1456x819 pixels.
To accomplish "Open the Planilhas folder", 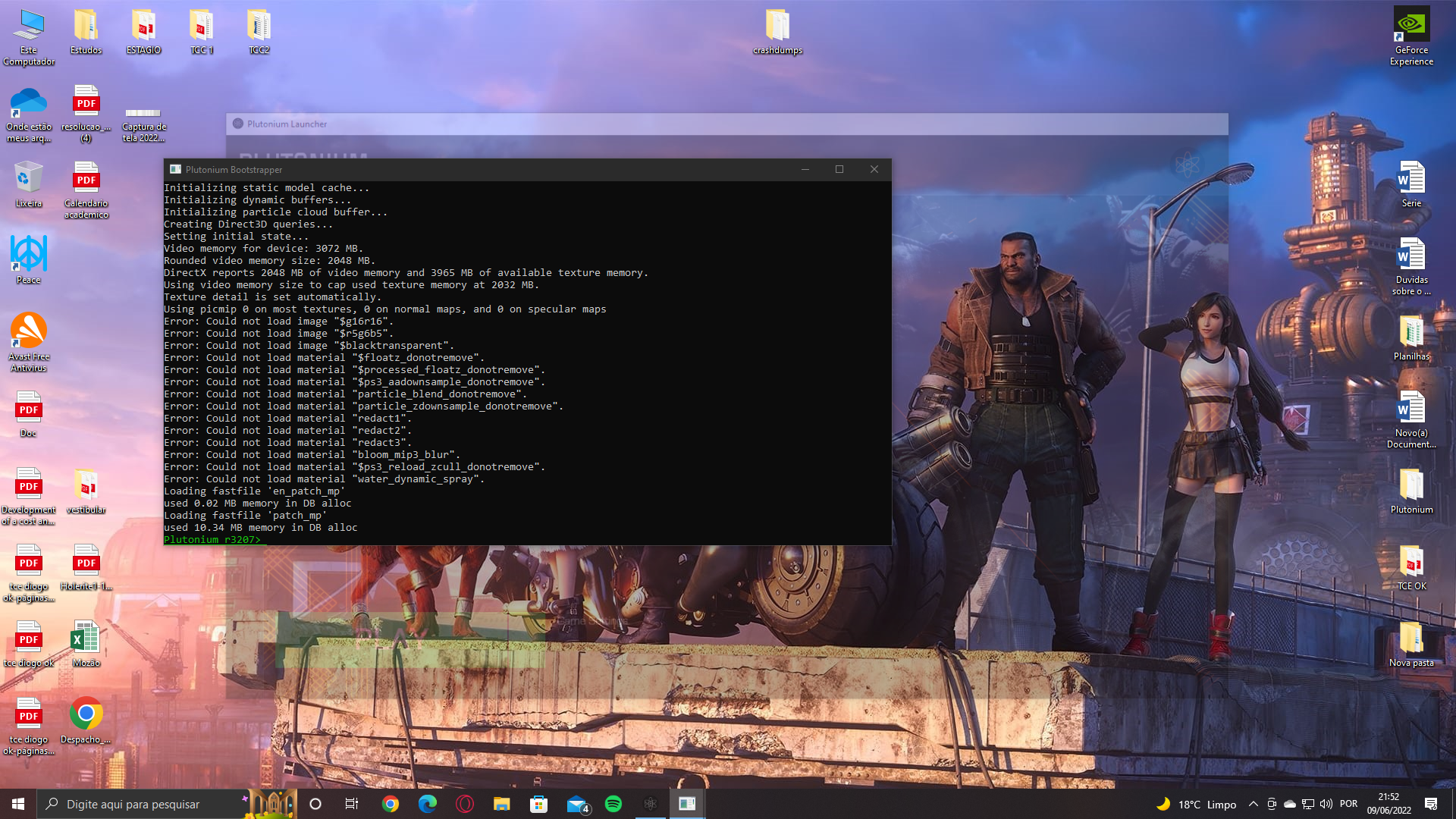I will 1411,338.
